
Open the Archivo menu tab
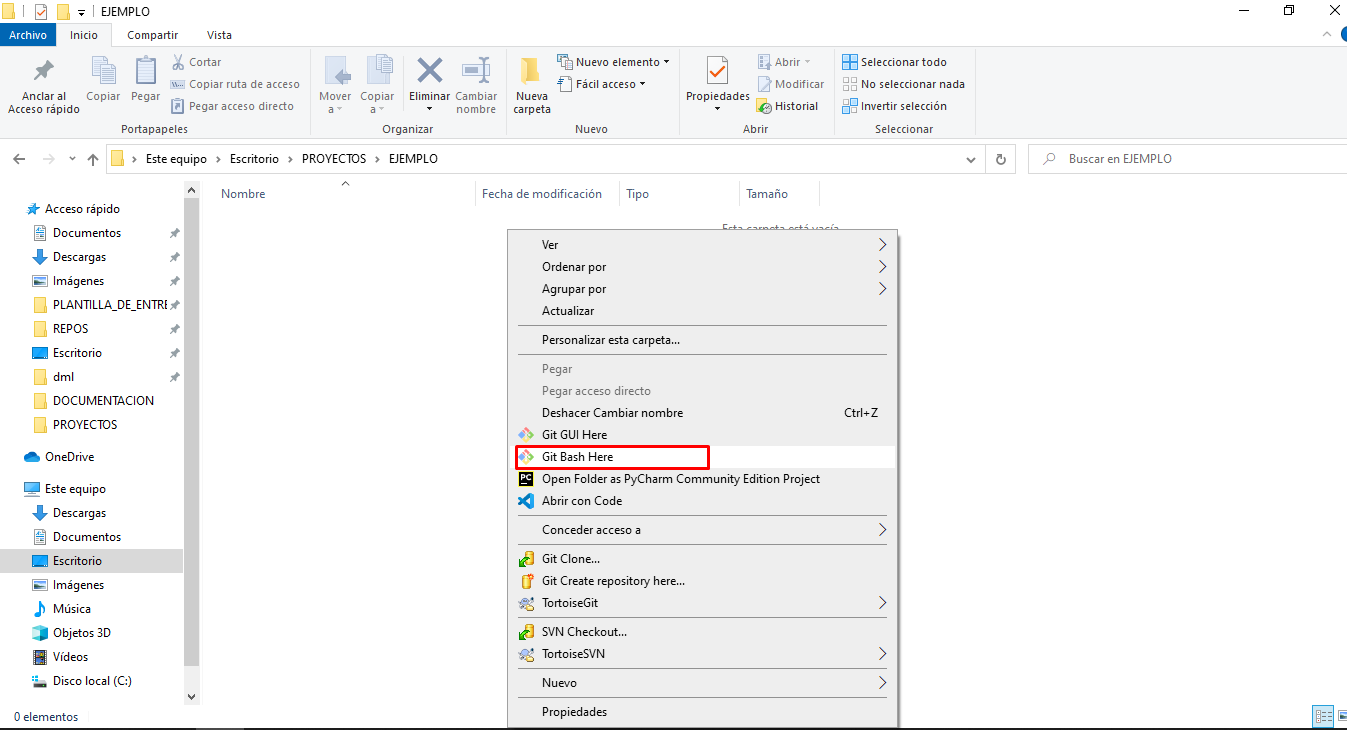click(28, 35)
